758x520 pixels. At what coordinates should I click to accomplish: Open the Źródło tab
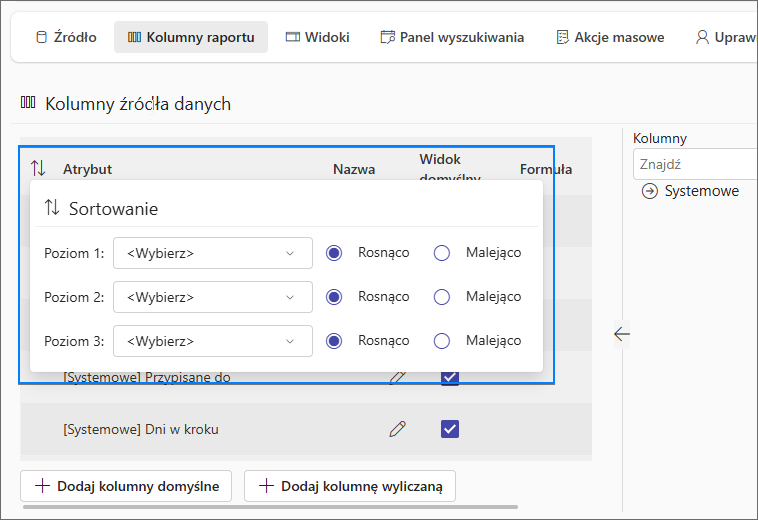point(66,37)
